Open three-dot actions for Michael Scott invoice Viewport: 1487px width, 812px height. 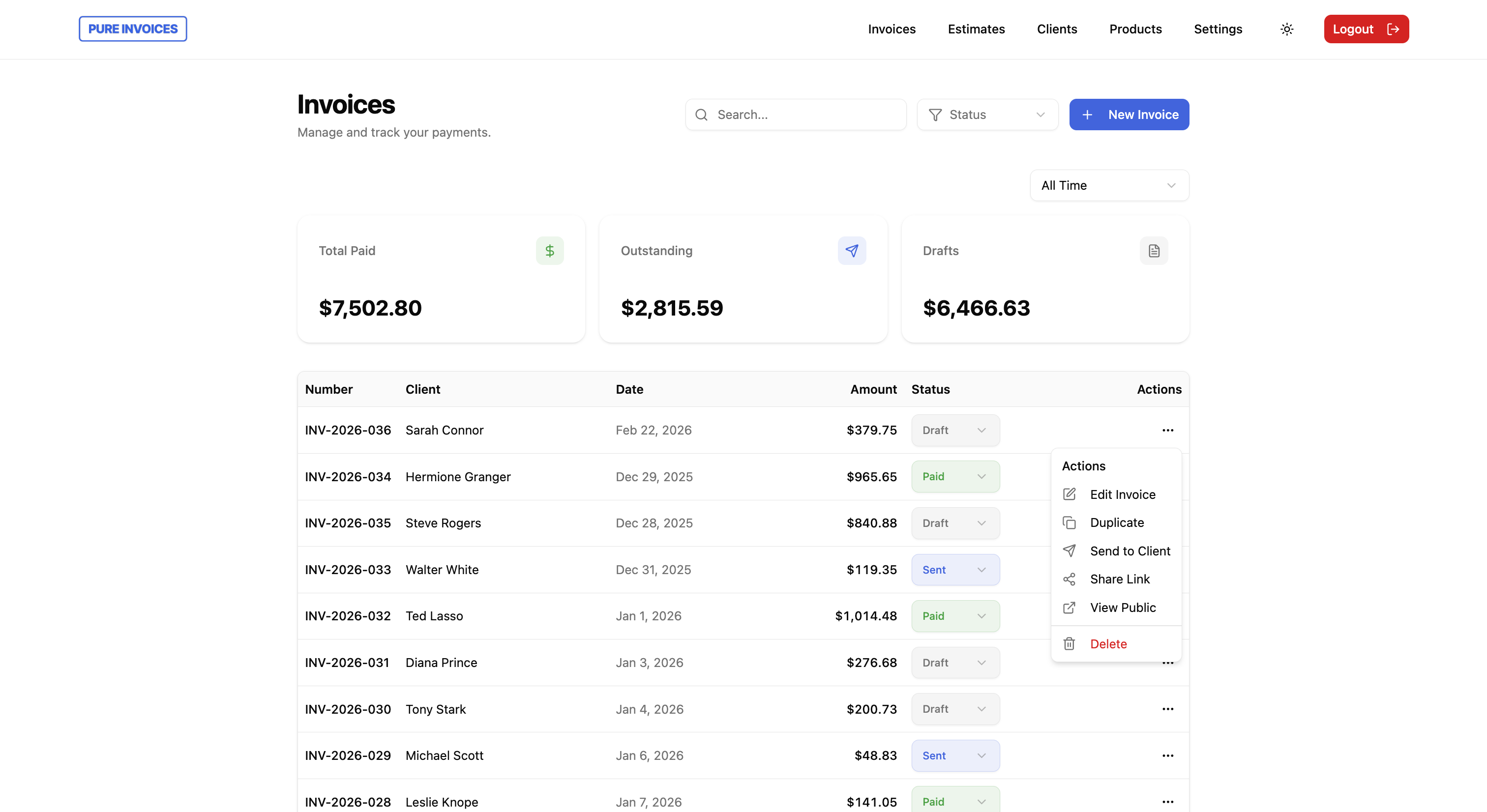pos(1167,755)
